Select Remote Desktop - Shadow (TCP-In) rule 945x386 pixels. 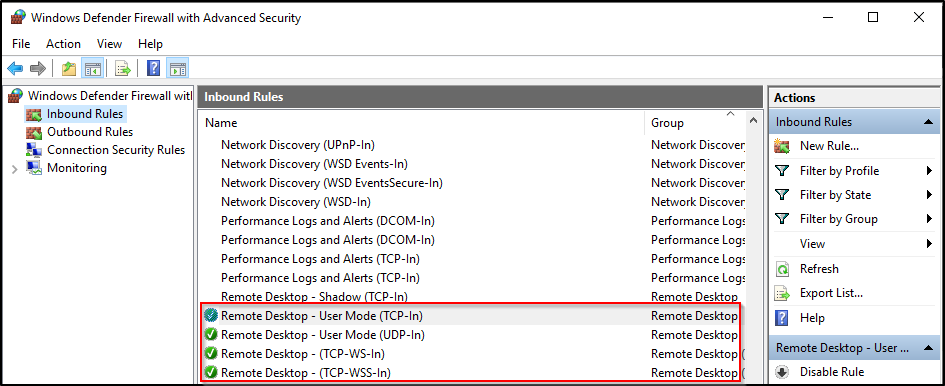[314, 297]
